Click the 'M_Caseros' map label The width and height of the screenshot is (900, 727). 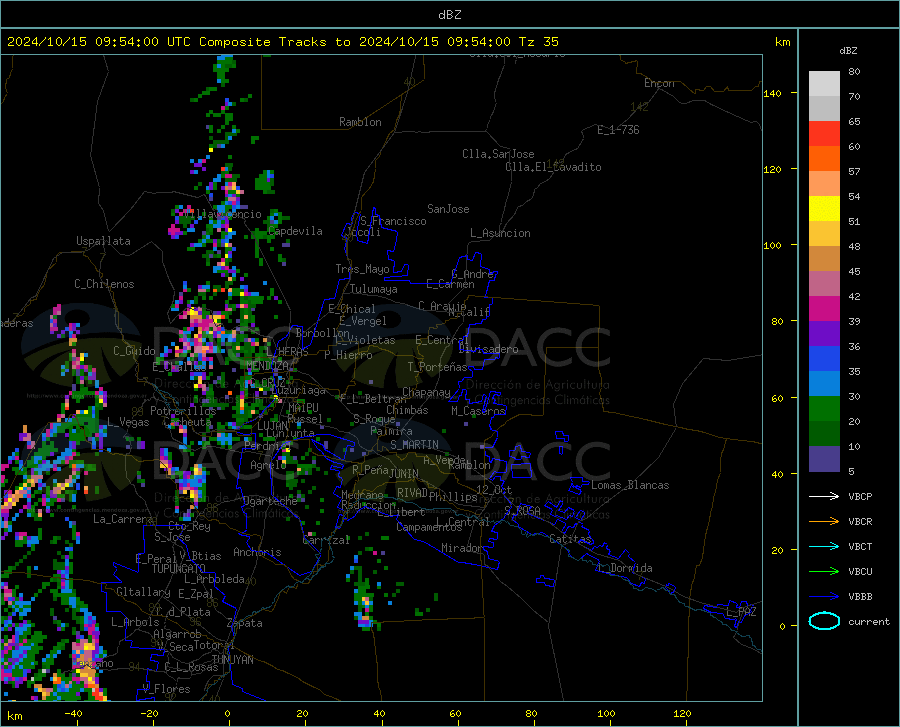pos(478,411)
